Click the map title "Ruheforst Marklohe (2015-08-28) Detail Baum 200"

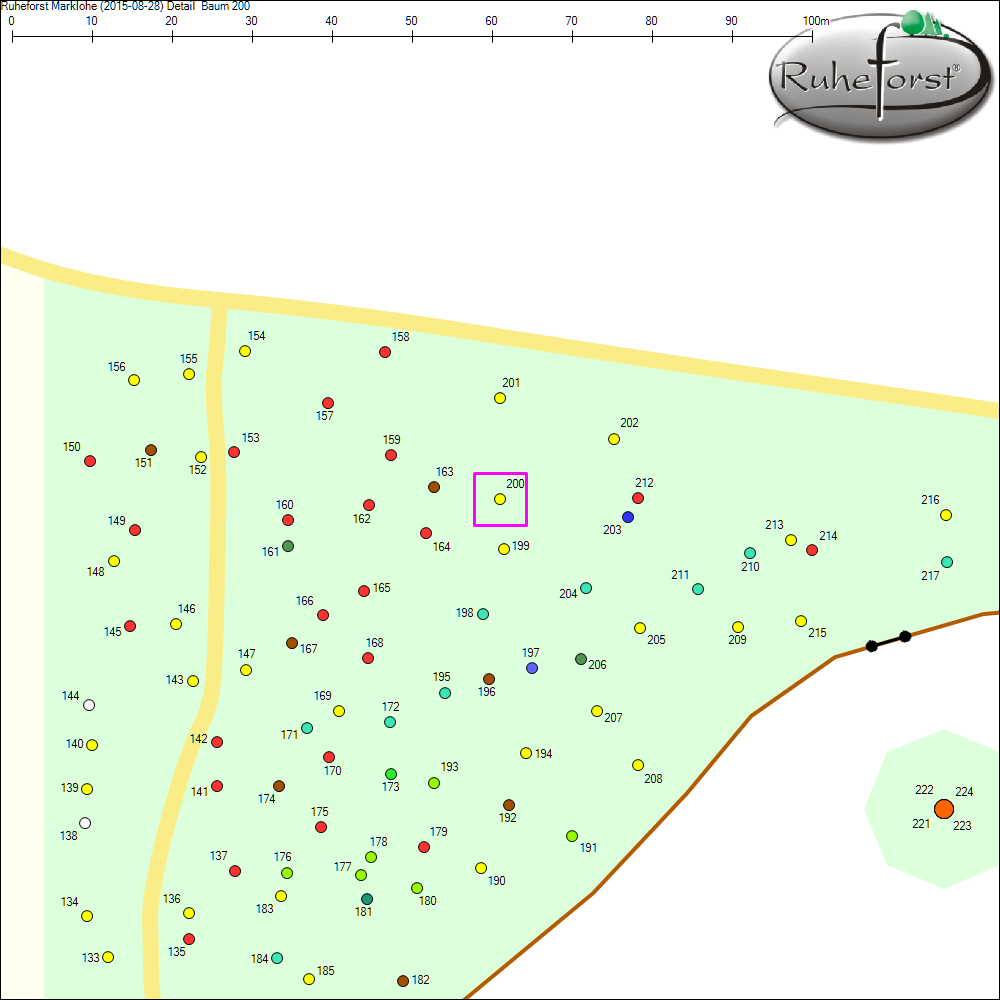pyautogui.click(x=126, y=6)
